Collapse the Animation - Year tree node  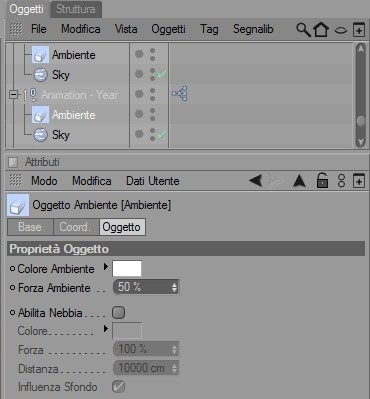coord(13,95)
